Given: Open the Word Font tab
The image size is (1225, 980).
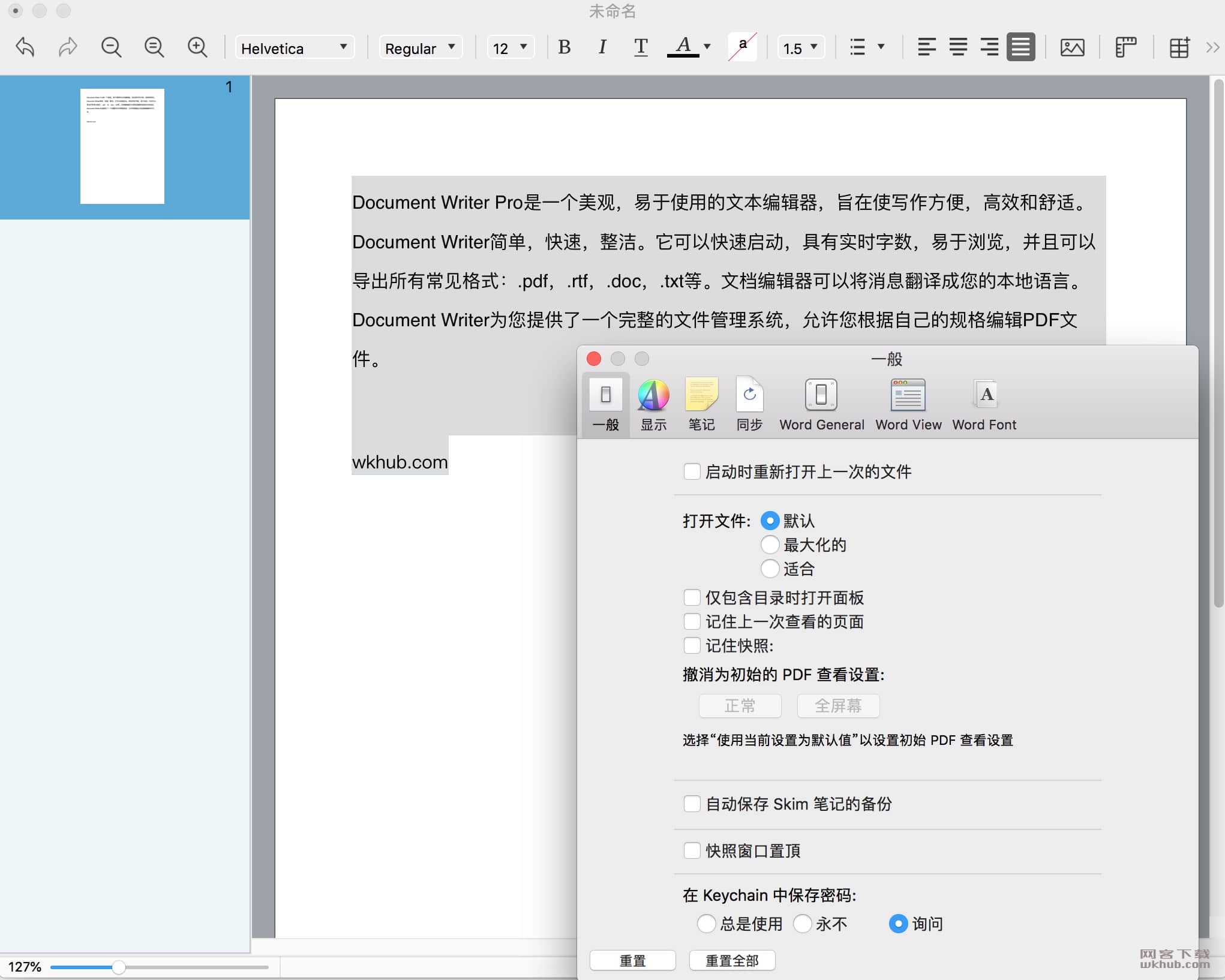Looking at the screenshot, I should pos(984,405).
